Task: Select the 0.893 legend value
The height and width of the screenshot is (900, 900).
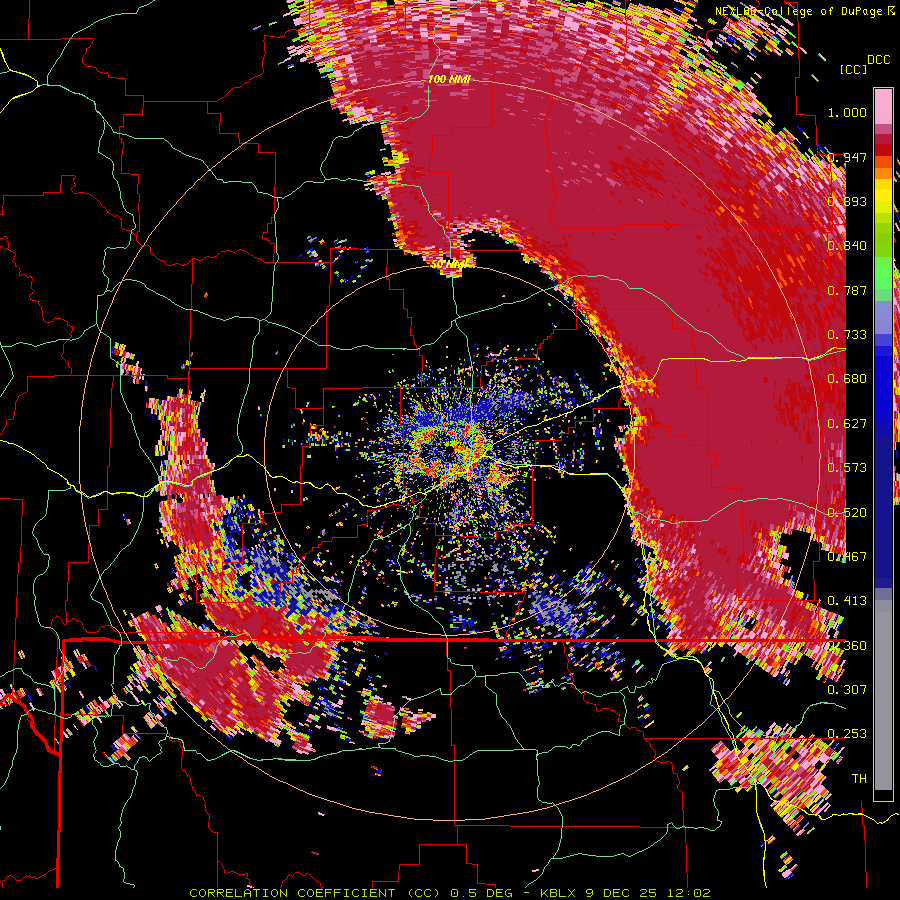Action: (847, 201)
